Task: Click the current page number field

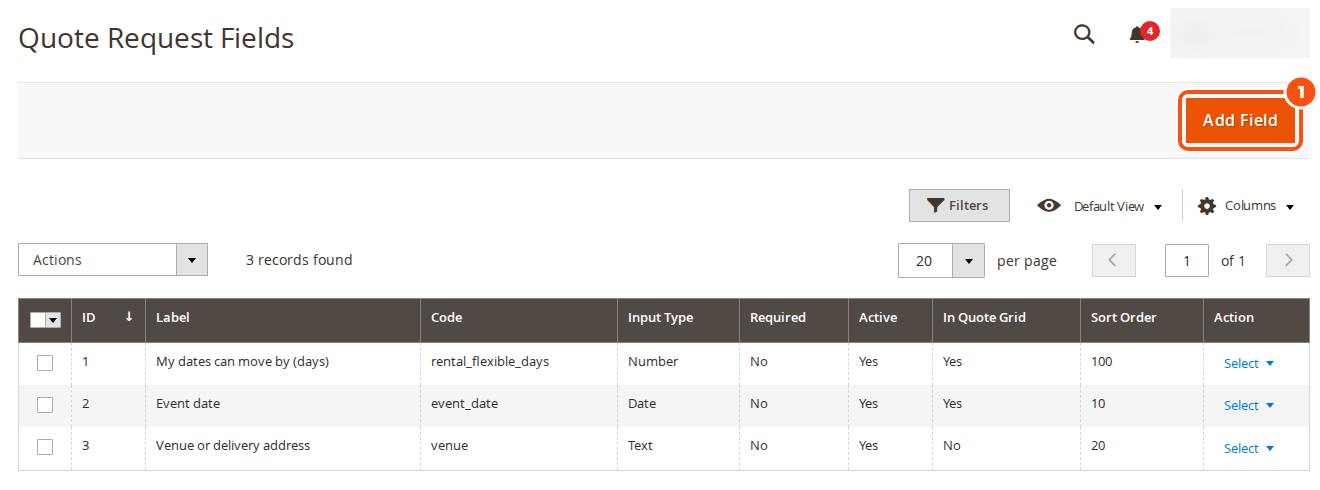Action: pos(1187,260)
